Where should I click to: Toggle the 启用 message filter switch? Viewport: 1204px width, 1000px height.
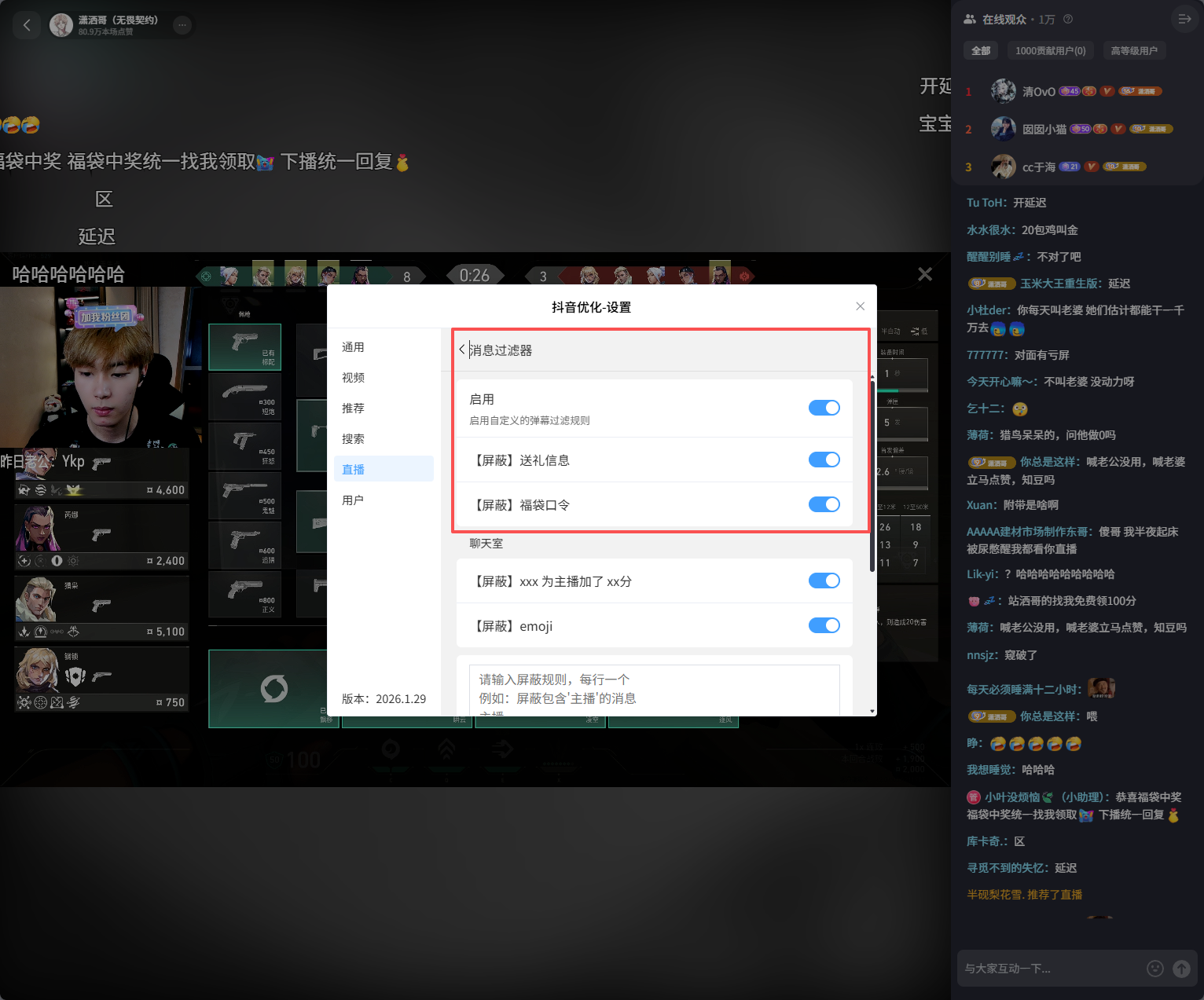[x=824, y=408]
